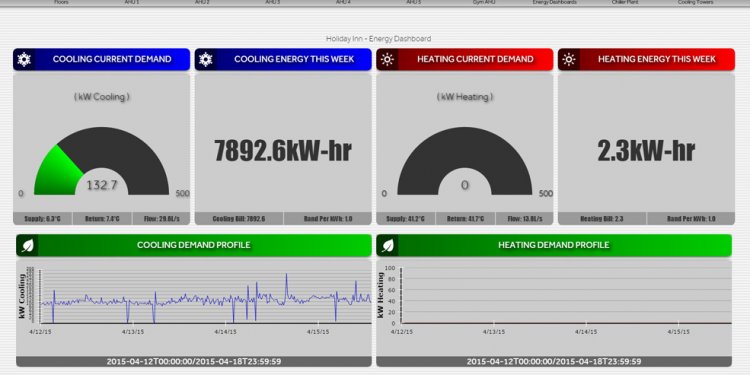
Task: Go to the AHU 3 tab
Action: (x=273, y=2)
